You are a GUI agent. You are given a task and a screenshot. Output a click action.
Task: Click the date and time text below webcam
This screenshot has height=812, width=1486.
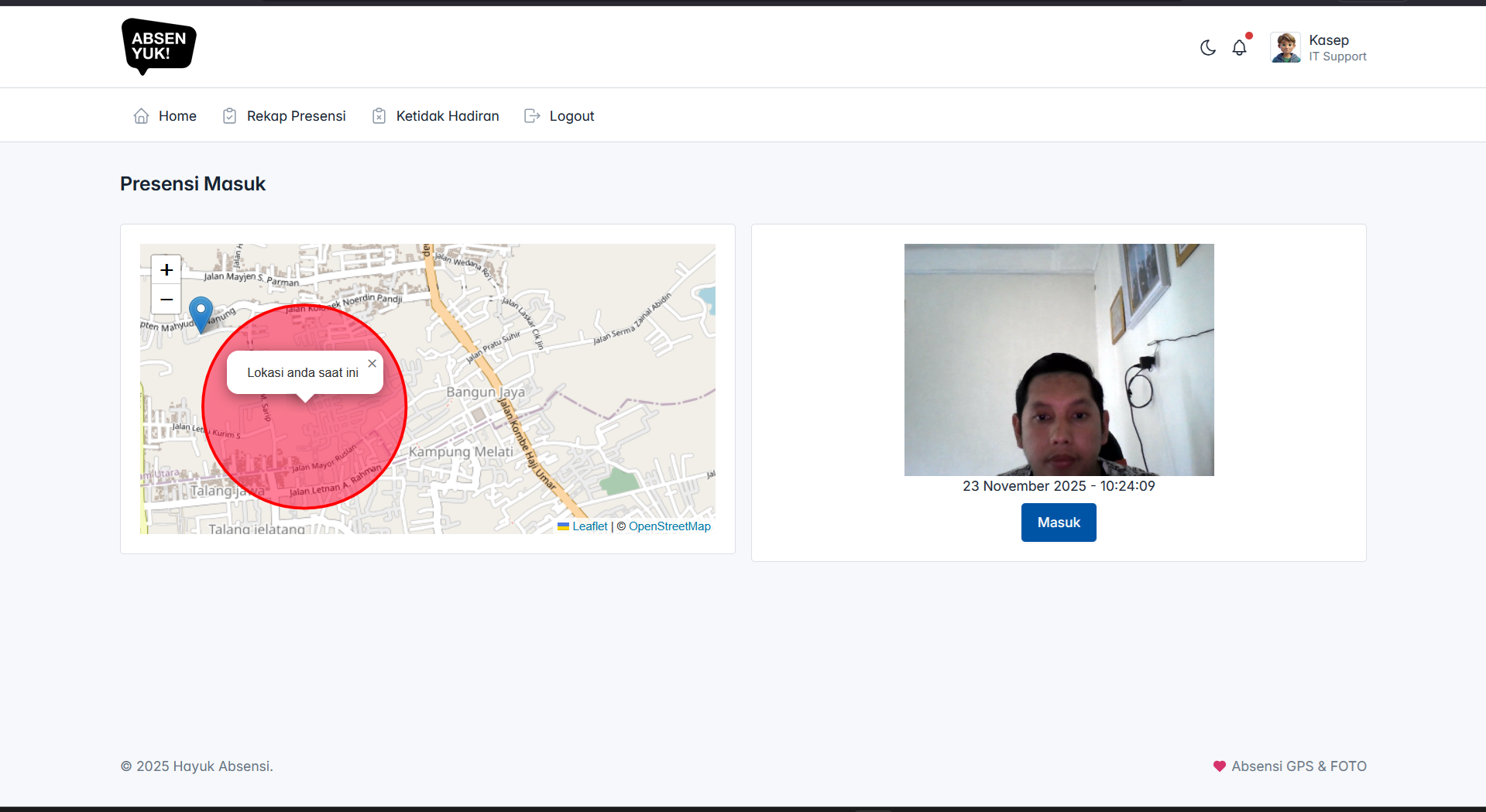pos(1059,486)
